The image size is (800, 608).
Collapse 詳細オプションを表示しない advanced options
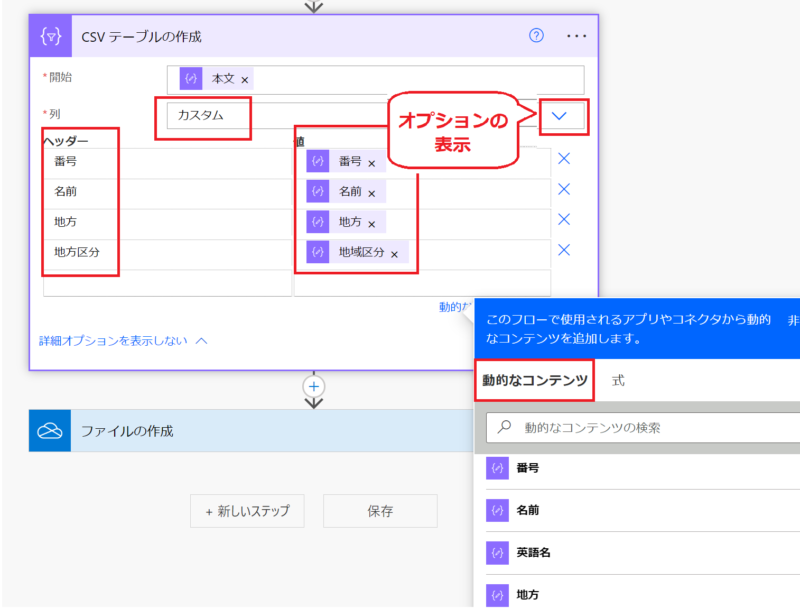(x=123, y=341)
